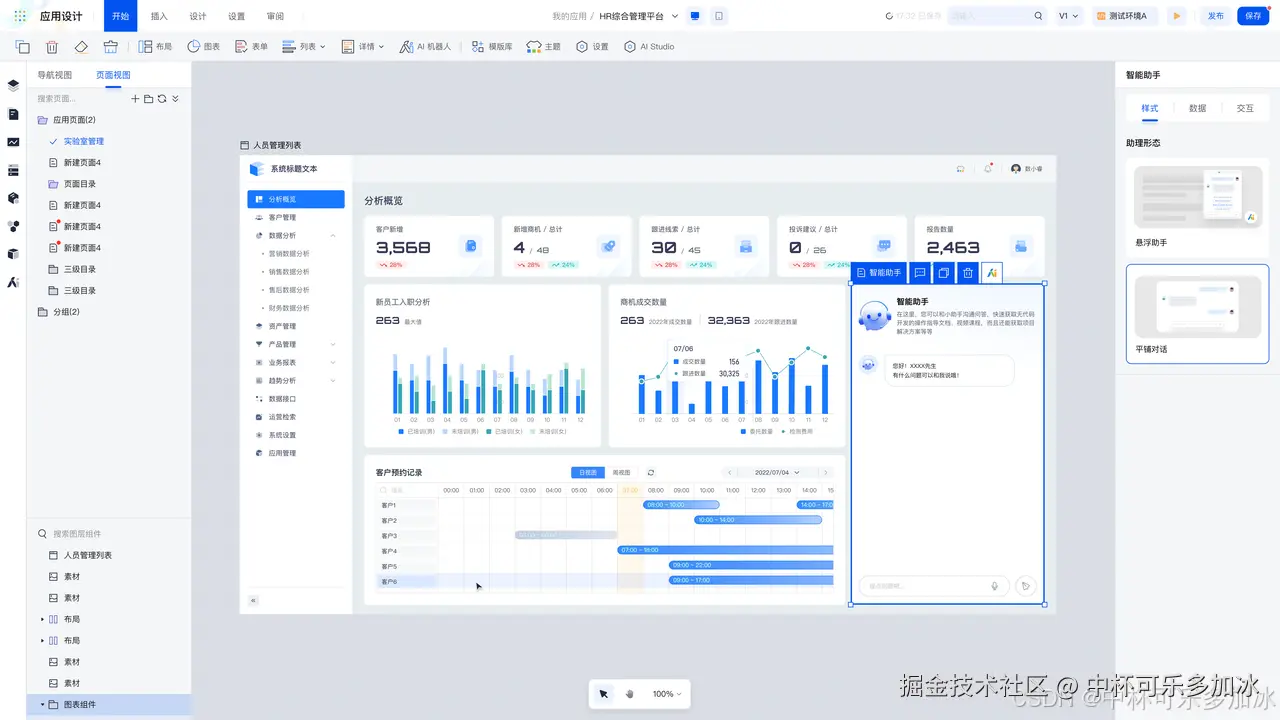Switch to the 设置 top tab
The height and width of the screenshot is (720, 1280).
236,16
